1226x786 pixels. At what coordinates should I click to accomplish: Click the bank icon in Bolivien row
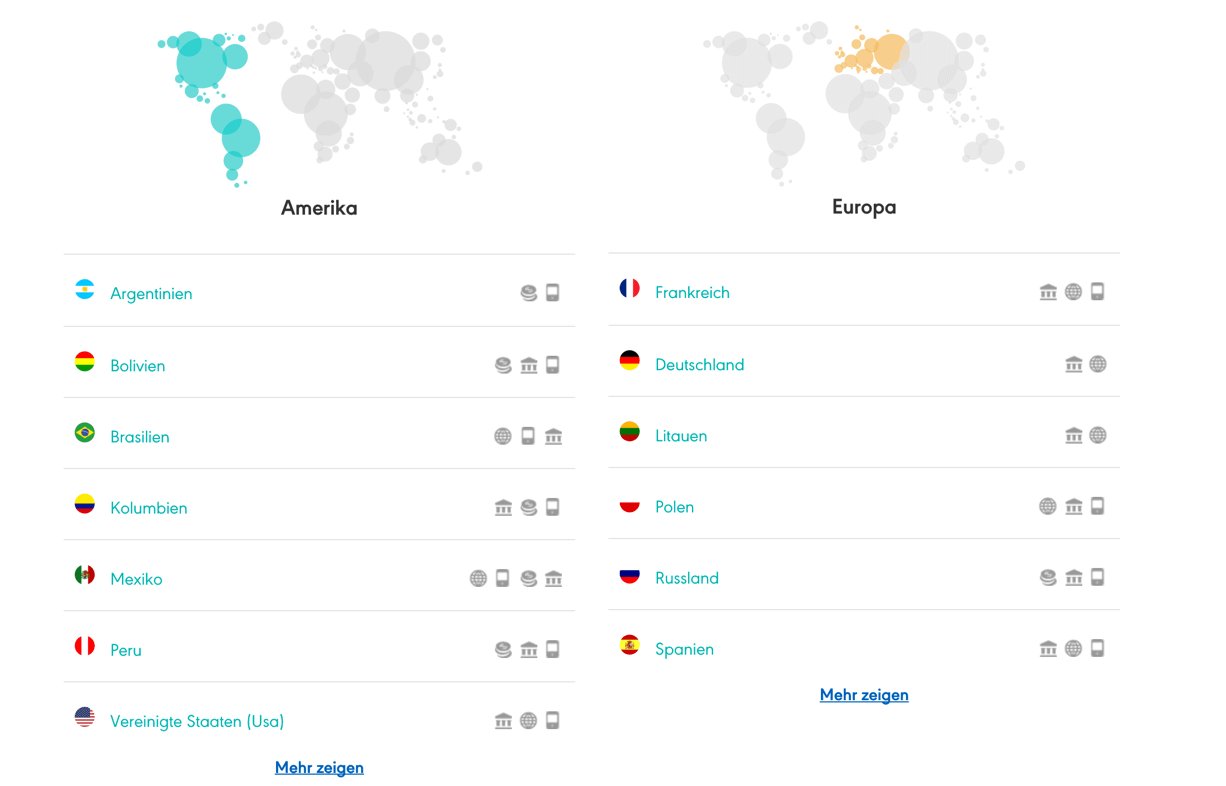(x=529, y=366)
